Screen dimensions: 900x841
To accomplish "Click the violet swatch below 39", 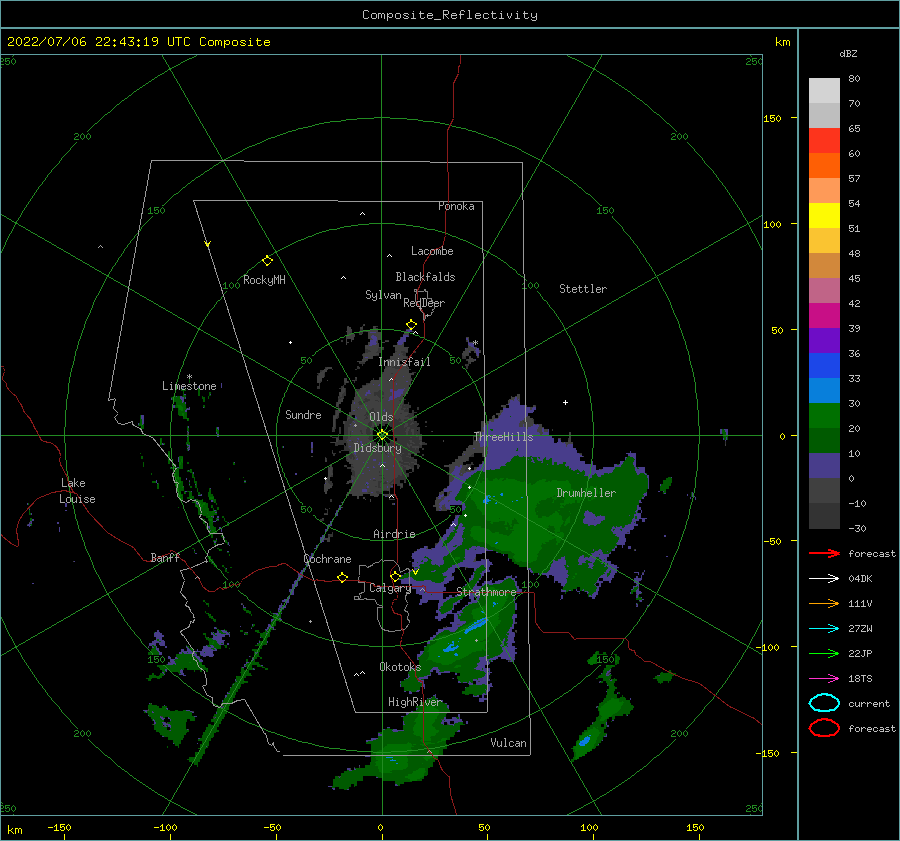I will point(824,341).
